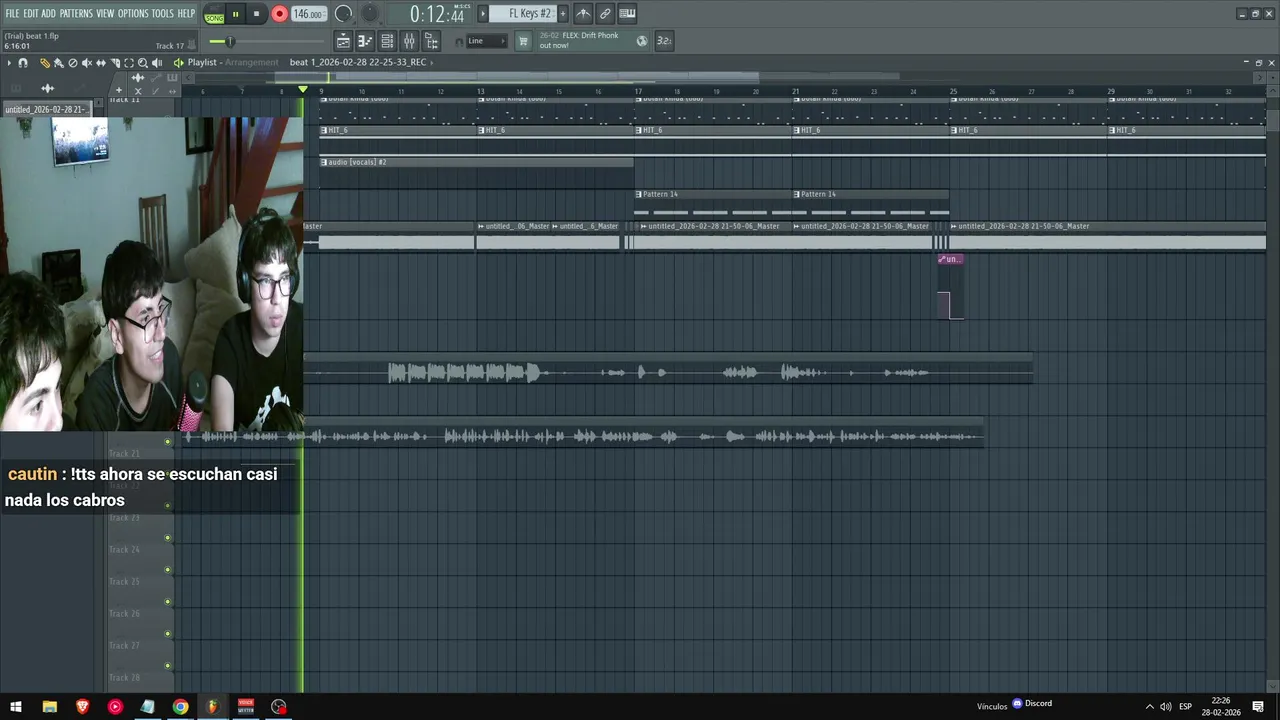Select the Mute tool
Image resolution: width=1280 pixels, height=720 pixels.
86,63
